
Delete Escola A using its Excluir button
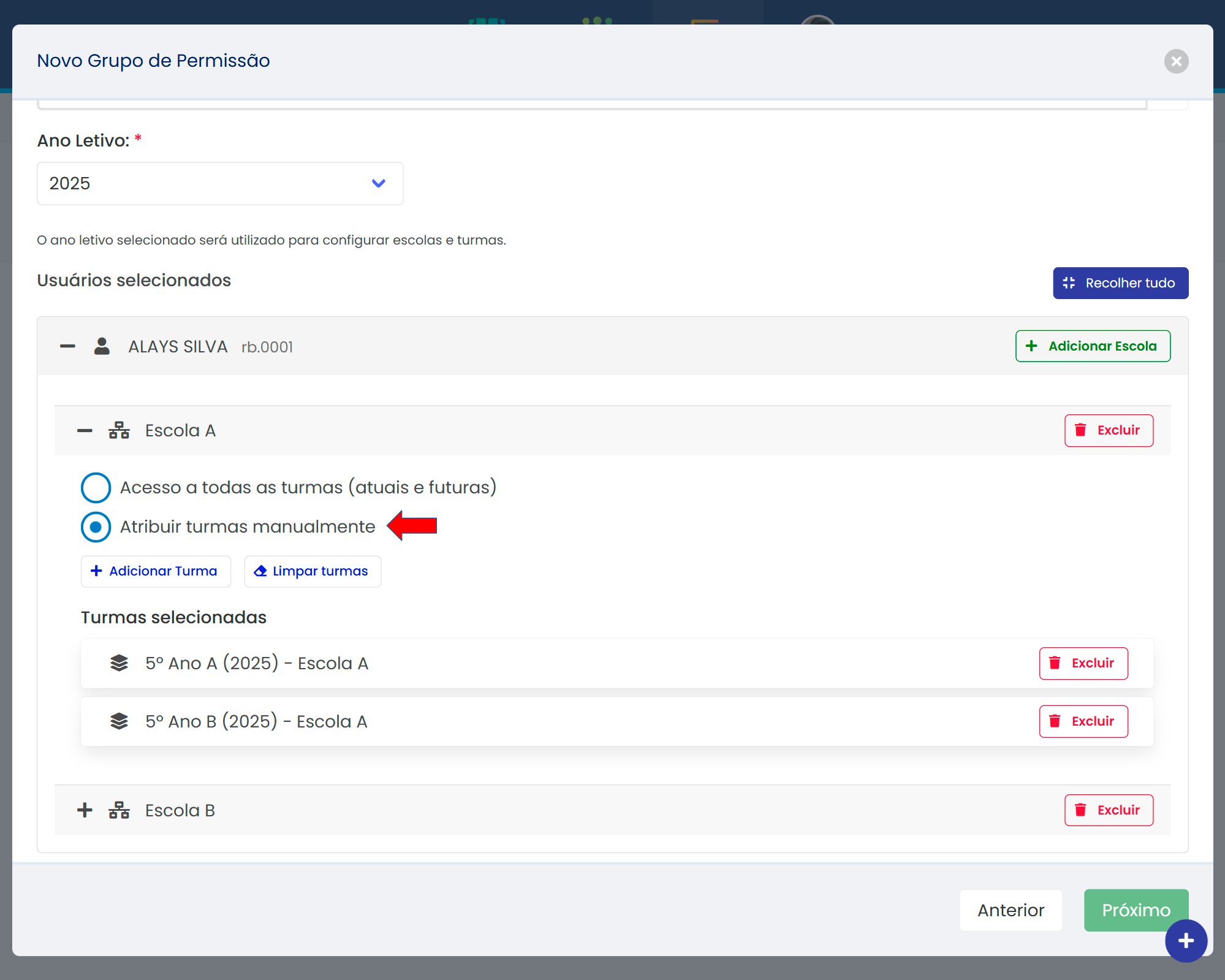pos(1109,430)
